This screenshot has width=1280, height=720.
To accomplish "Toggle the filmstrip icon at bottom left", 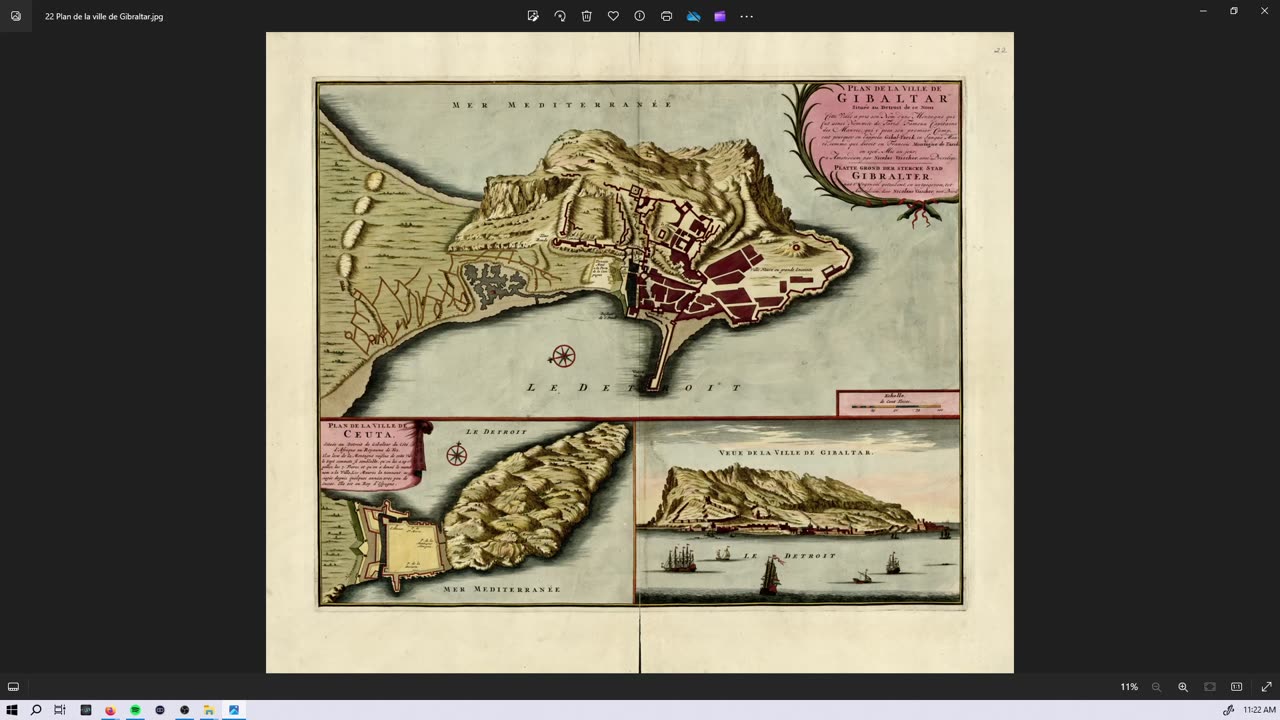I will tap(13, 687).
